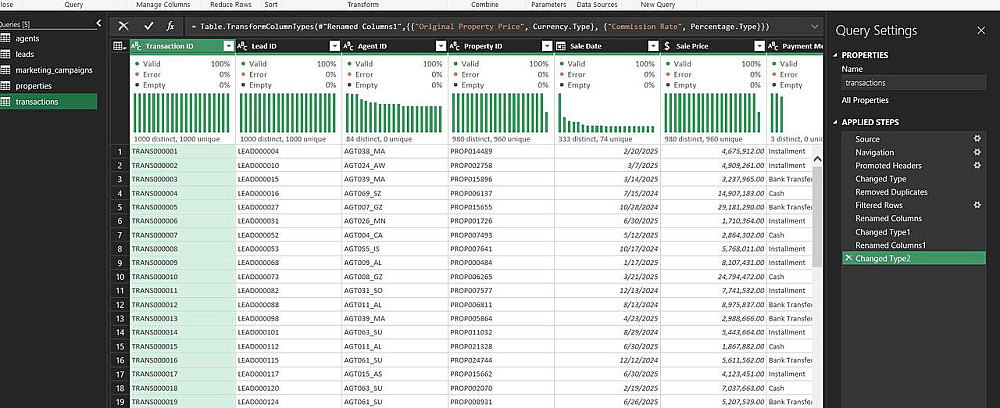The image size is (1000, 408).
Task: Select row number 10 header
Action: [121, 277]
